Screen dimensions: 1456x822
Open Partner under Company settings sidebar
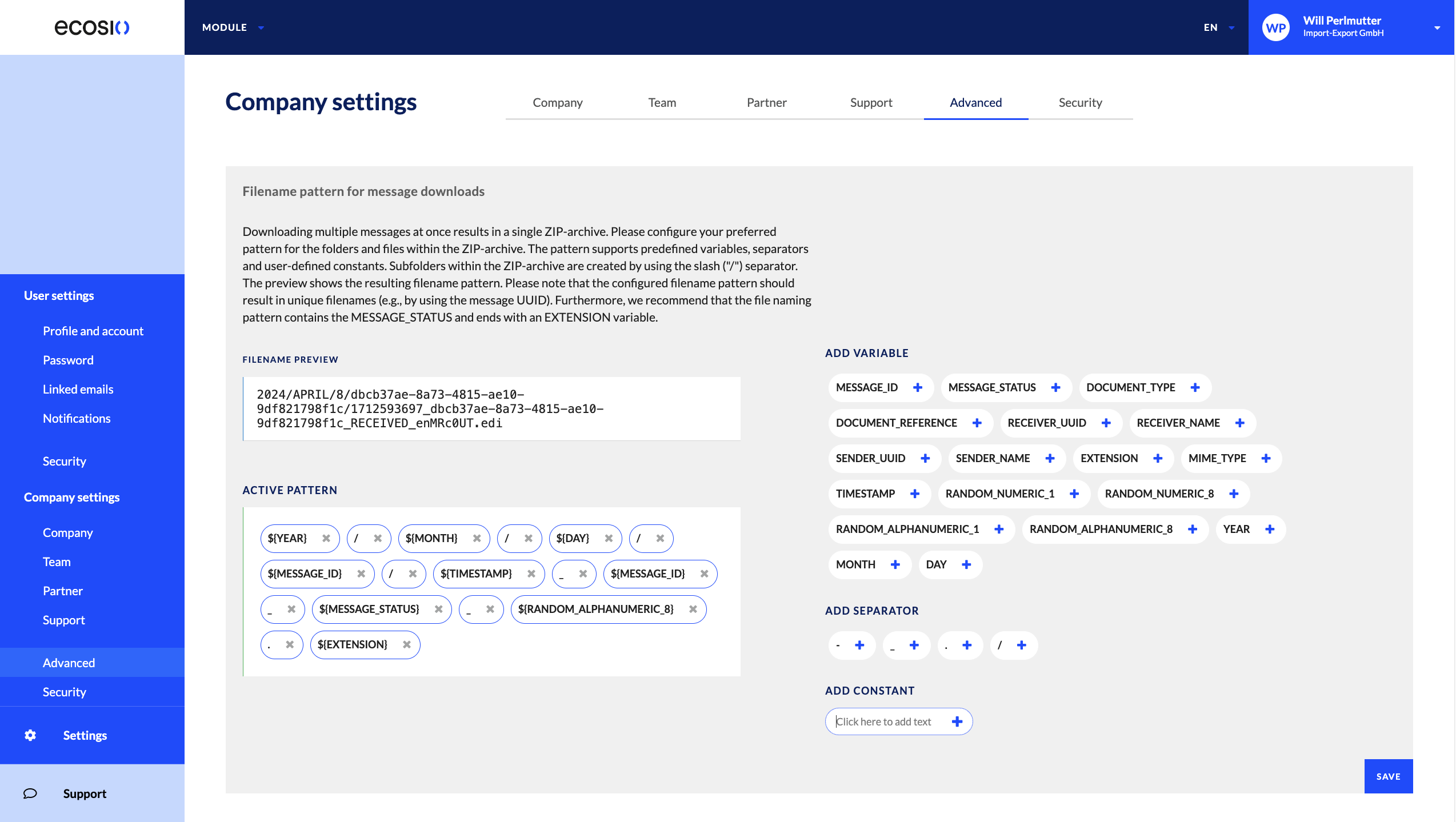coord(63,591)
